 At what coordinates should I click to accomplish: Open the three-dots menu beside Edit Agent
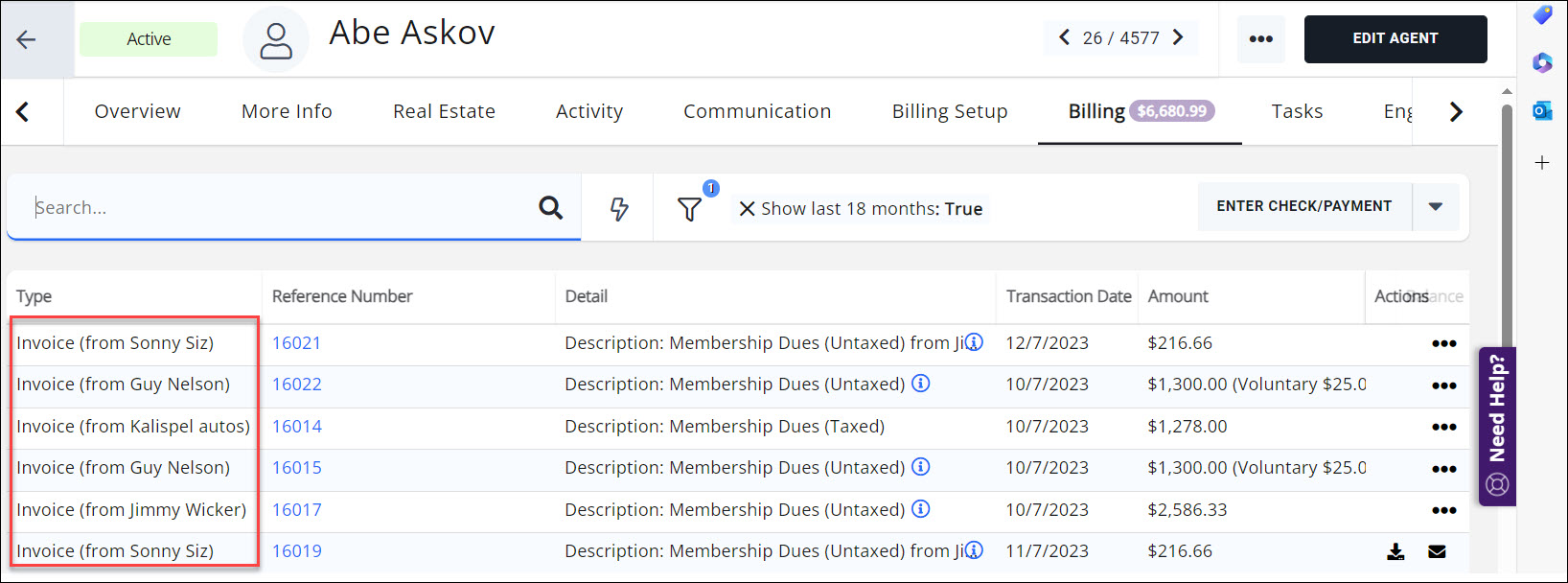(x=1260, y=39)
